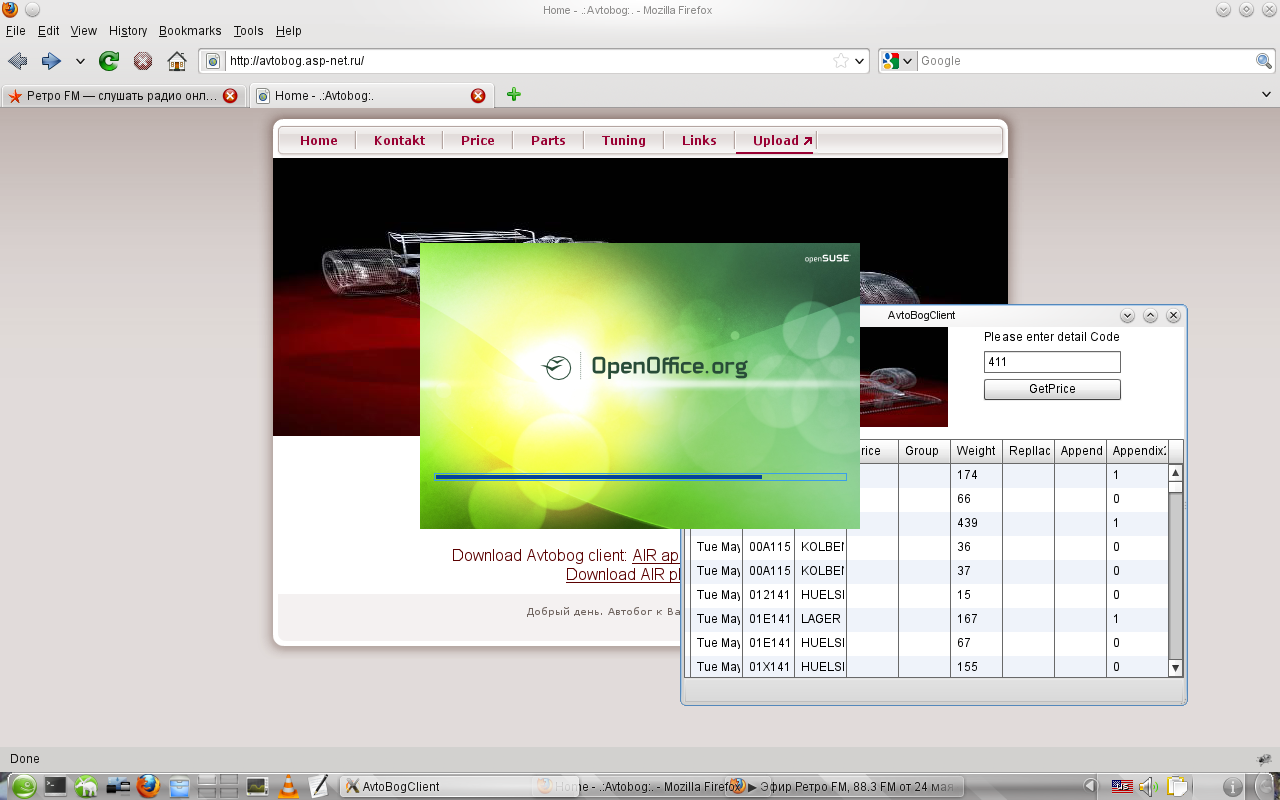This screenshot has height=800, width=1280.
Task: Click the Append column header in AvtoBogClient
Action: (x=1080, y=451)
